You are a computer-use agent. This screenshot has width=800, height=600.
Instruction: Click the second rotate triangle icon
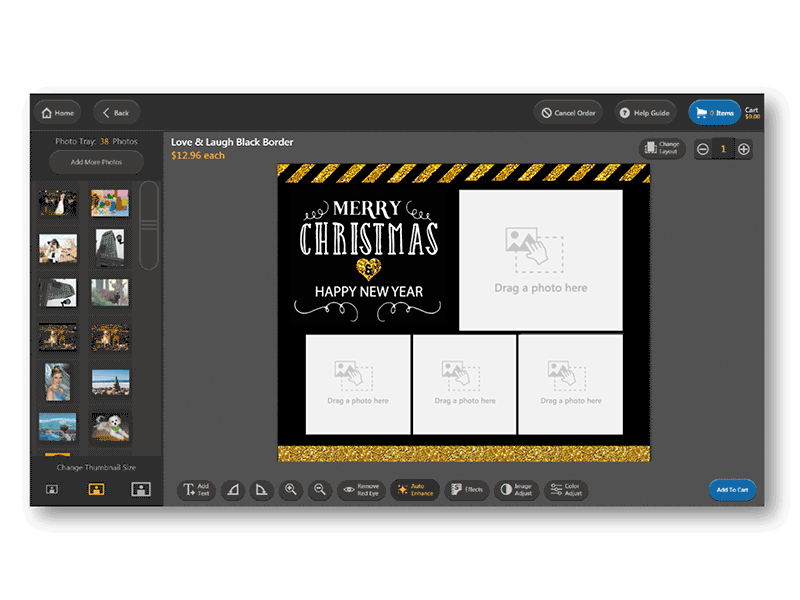[260, 490]
